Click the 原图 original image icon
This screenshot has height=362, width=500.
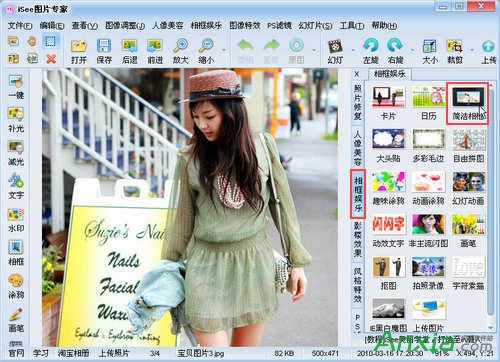coord(296,51)
